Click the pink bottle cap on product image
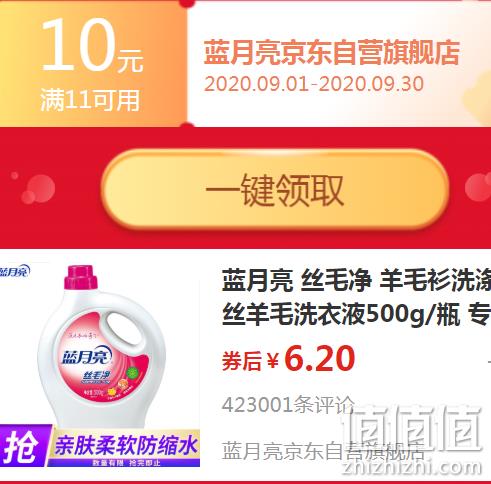Viewport: 491px width, 484px height. click(81, 277)
